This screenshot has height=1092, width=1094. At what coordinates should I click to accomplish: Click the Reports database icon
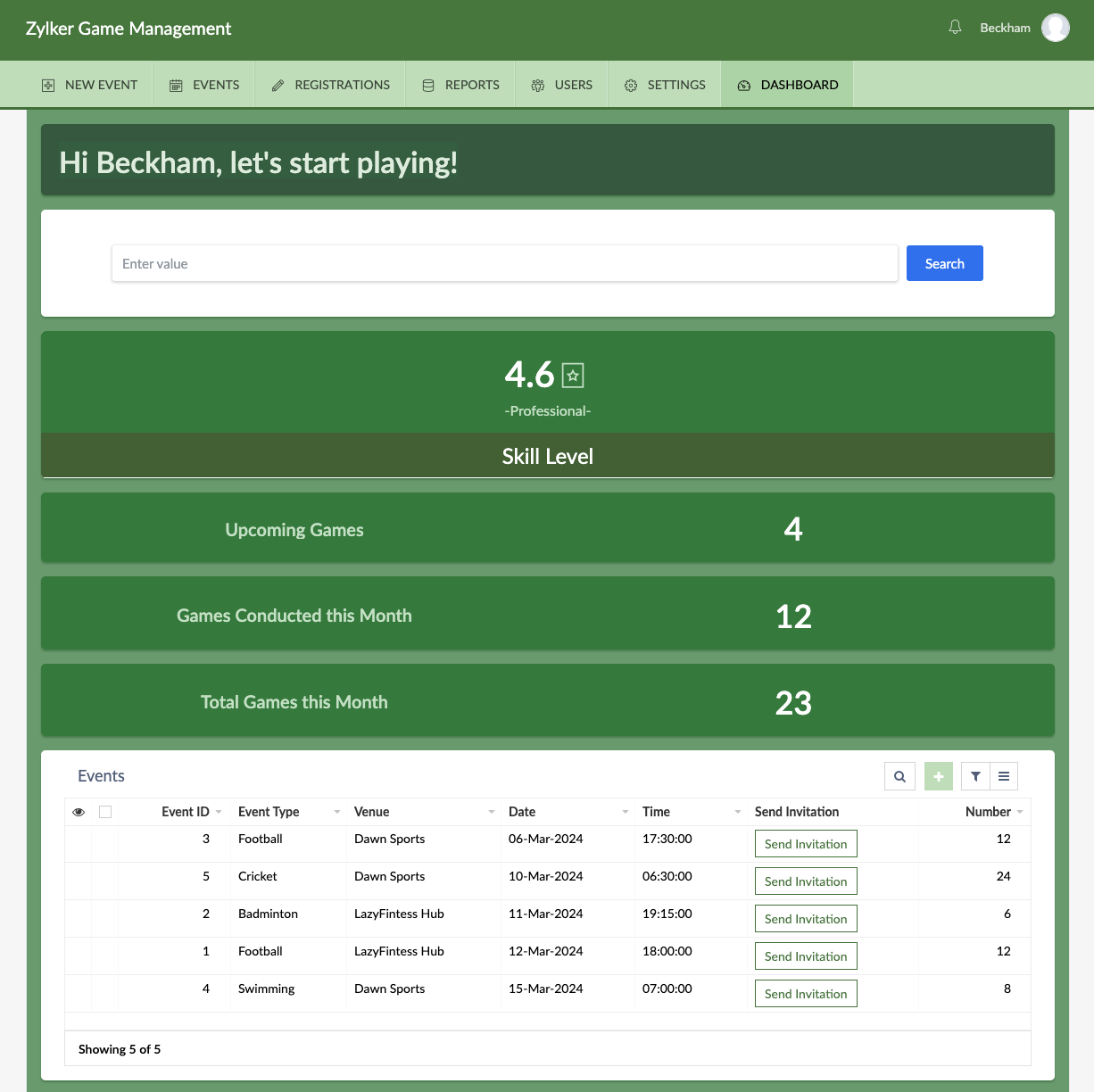click(428, 86)
